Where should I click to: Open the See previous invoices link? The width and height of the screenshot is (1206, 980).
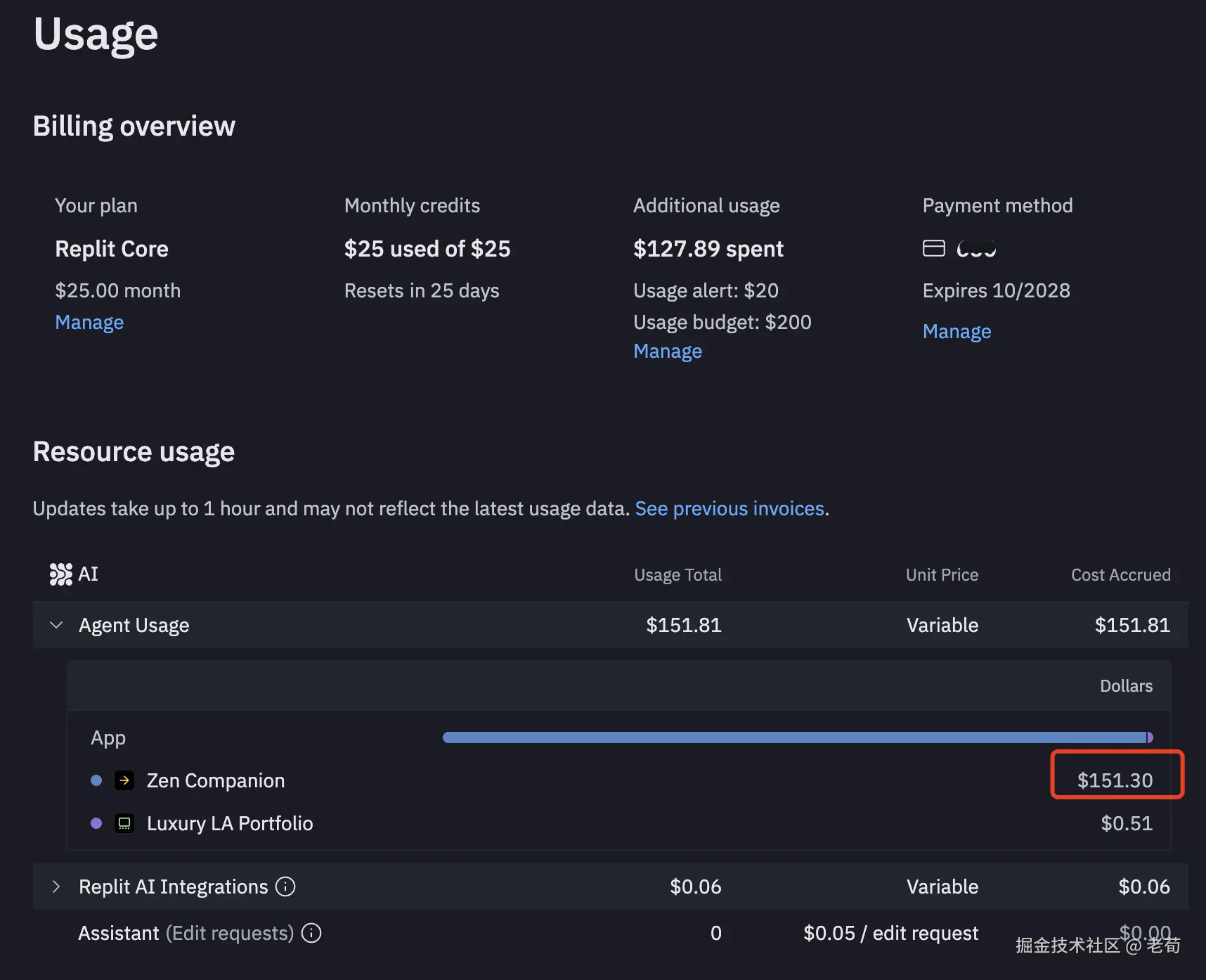click(x=729, y=508)
